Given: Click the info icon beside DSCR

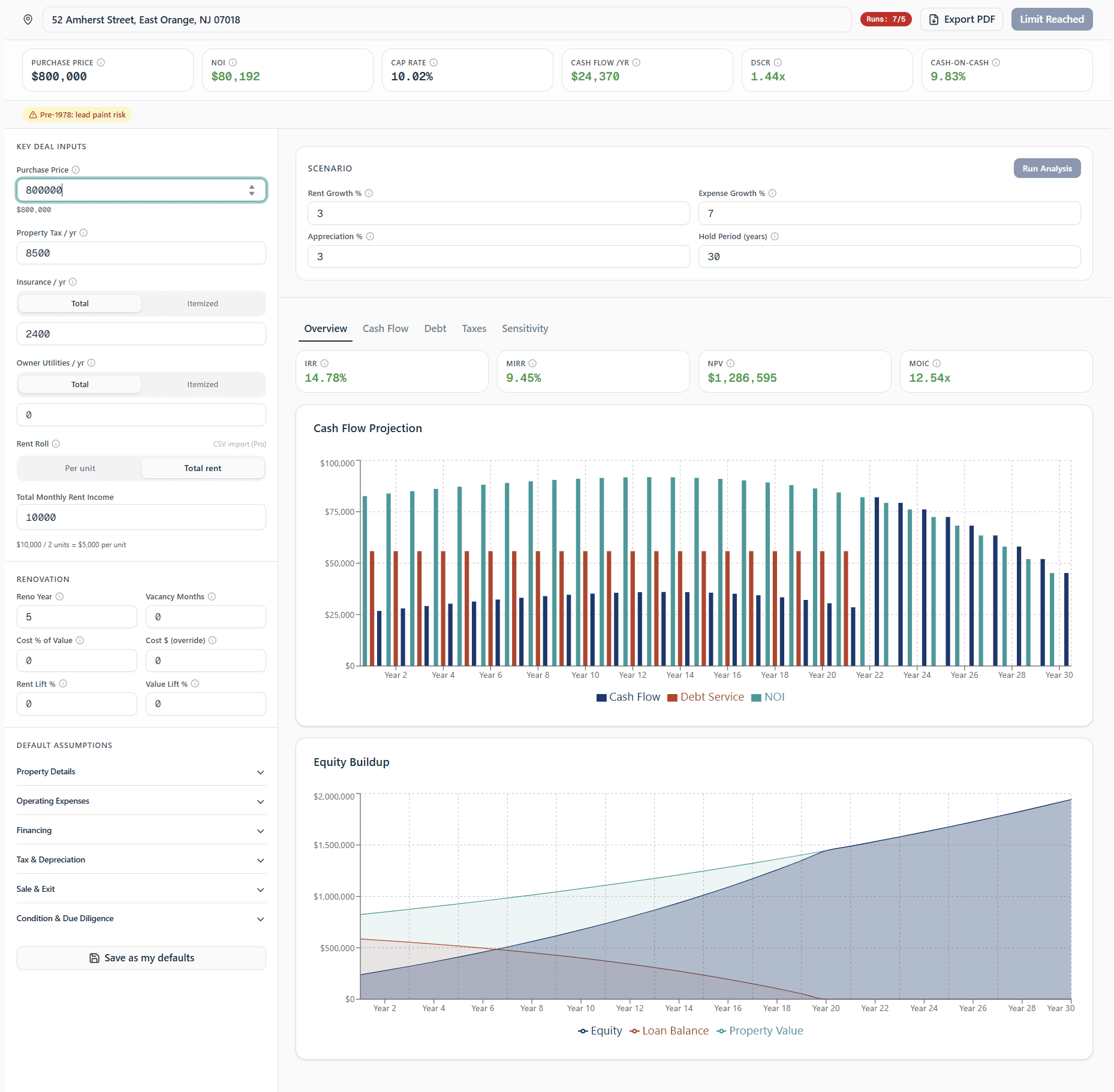Looking at the screenshot, I should (x=778, y=62).
